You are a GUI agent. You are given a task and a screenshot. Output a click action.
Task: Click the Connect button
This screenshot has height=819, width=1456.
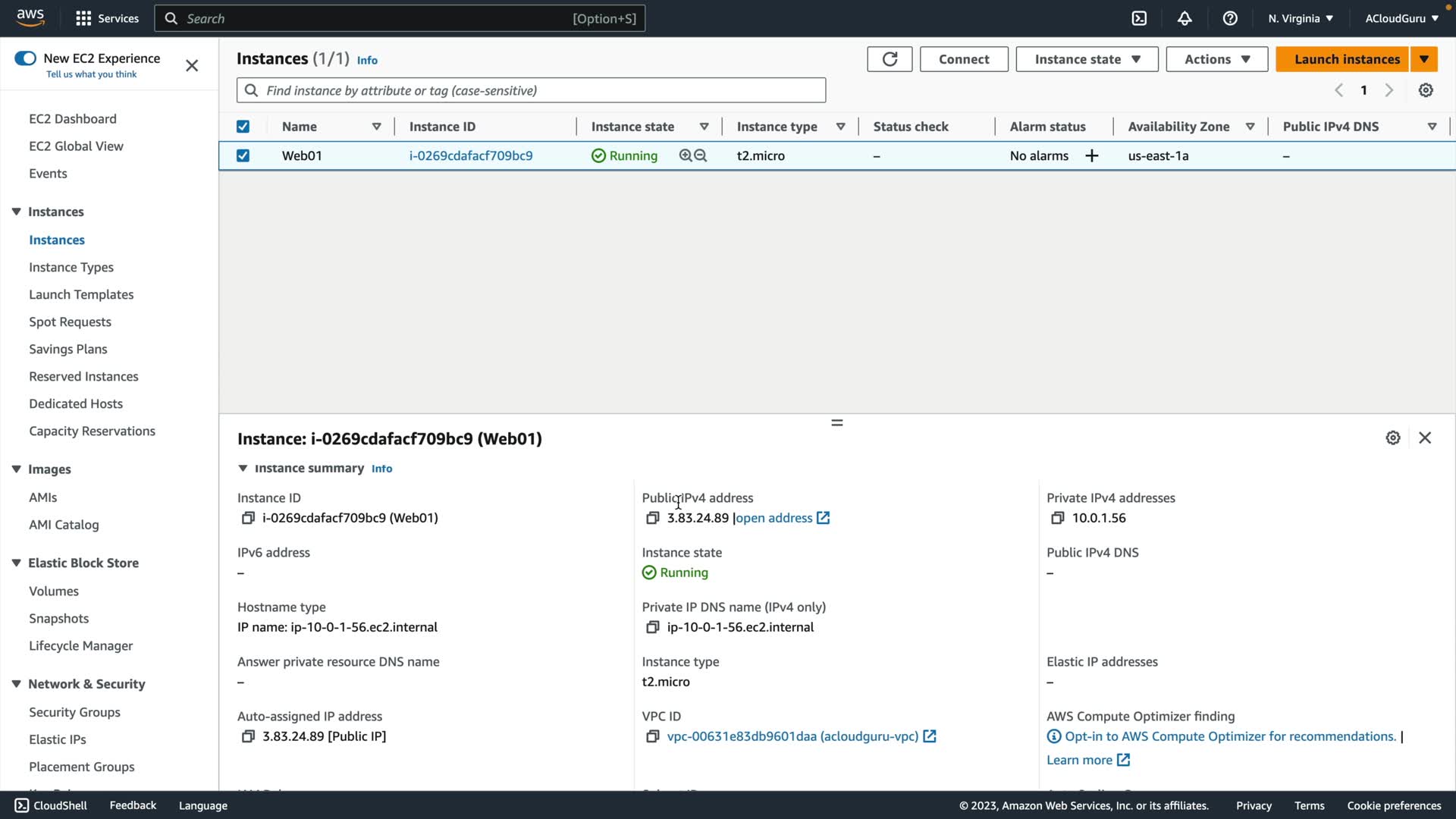coord(963,59)
